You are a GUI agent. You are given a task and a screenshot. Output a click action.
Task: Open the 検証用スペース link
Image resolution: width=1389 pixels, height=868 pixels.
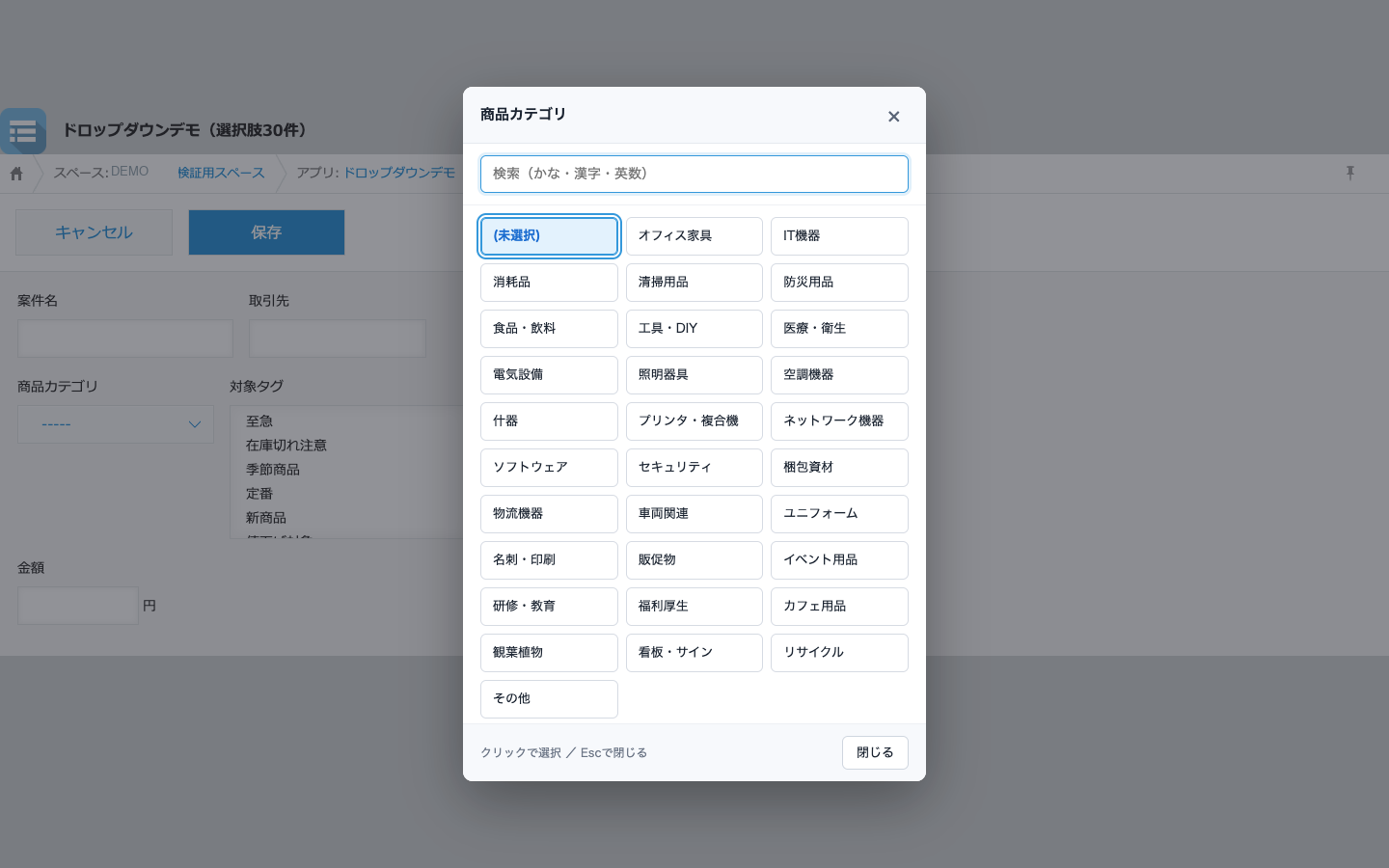tap(221, 173)
